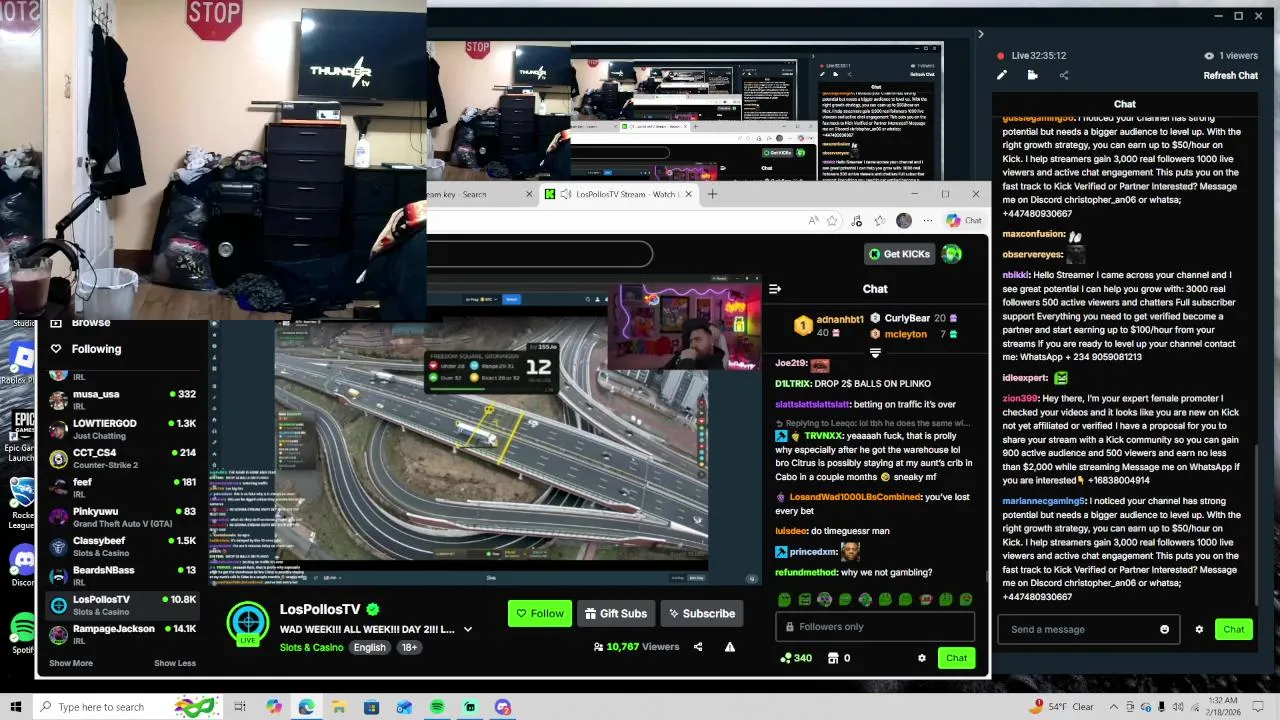The width and height of the screenshot is (1280, 720).
Task: Open LosPollosTV channel avatar
Action: [x=248, y=623]
